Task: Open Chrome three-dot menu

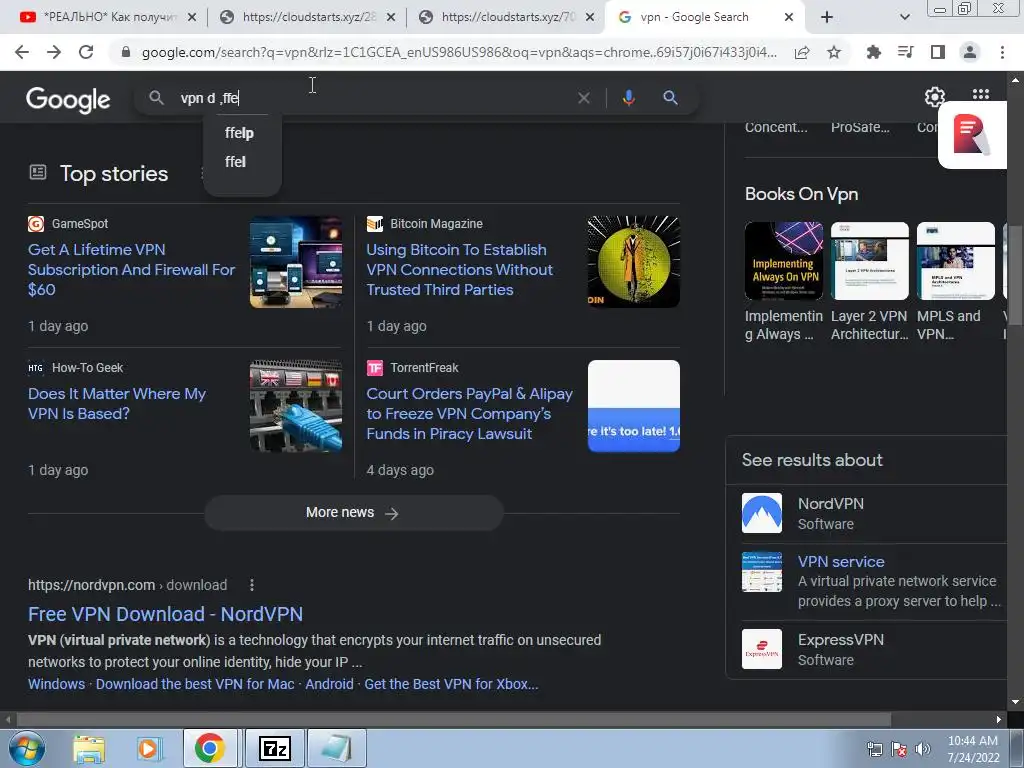Action: coord(1002,52)
